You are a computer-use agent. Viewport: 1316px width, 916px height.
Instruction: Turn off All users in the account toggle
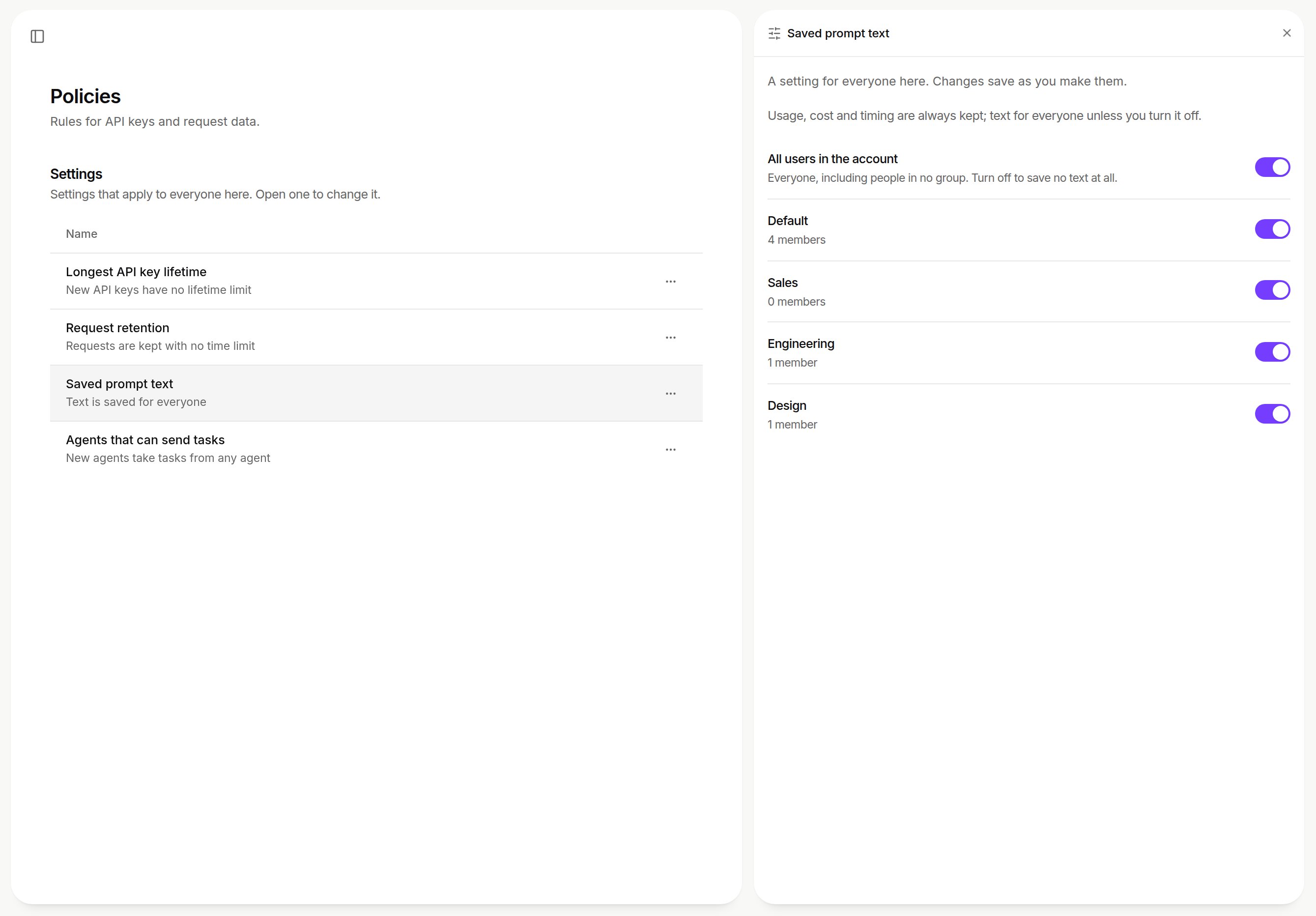click(x=1272, y=168)
